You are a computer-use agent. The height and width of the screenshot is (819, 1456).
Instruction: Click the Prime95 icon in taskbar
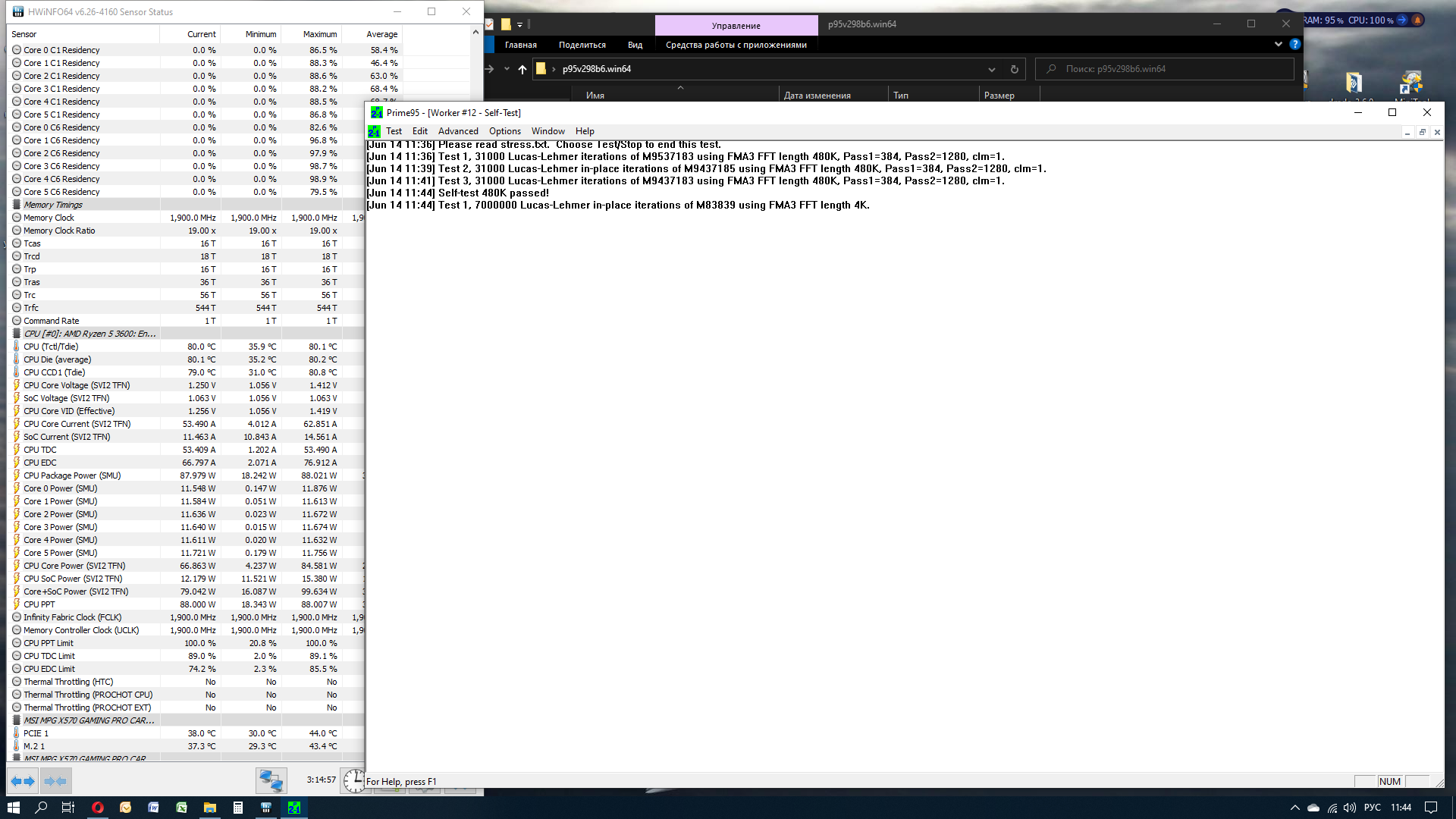point(294,808)
